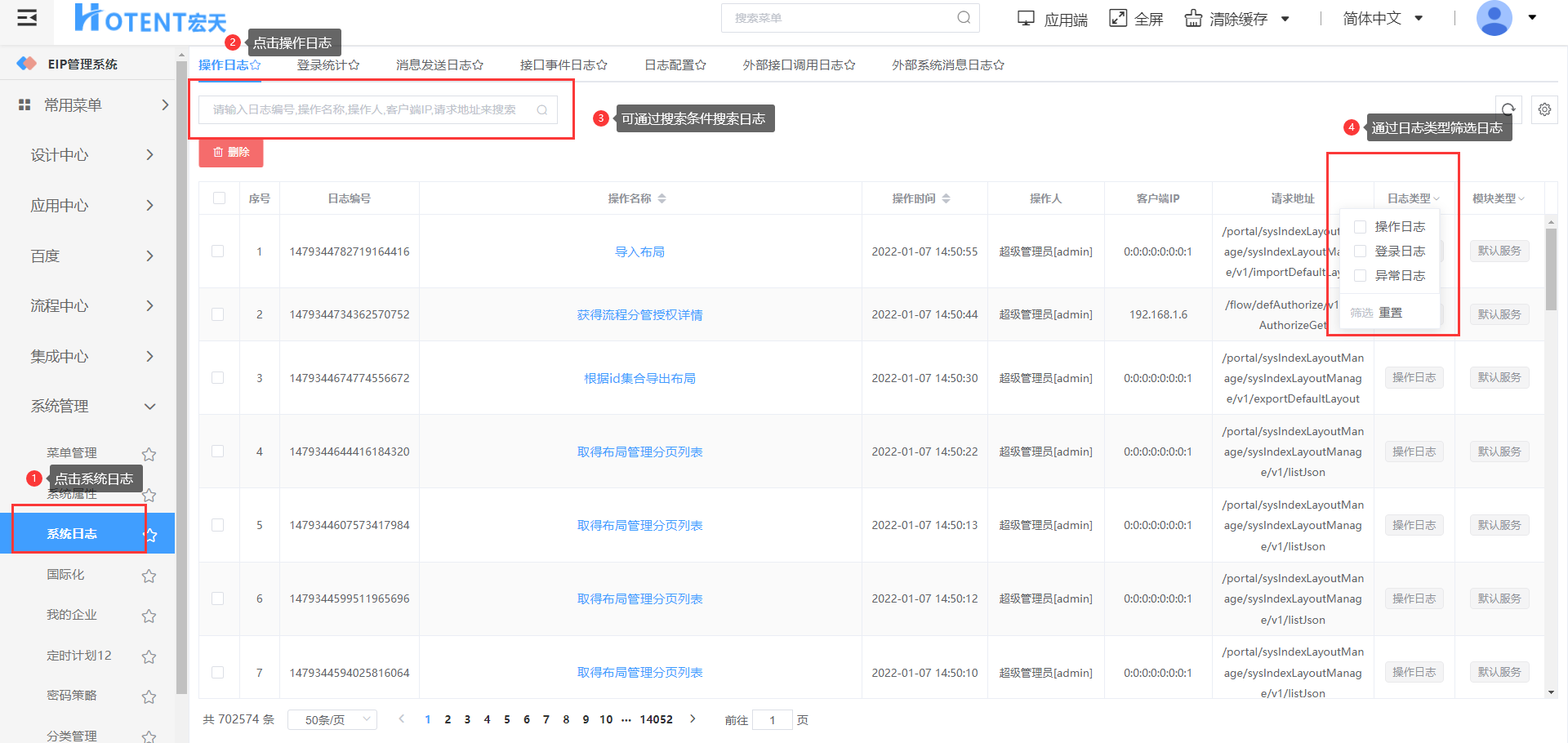The width and height of the screenshot is (1568, 743).
Task: Toggle the select-all checkbox in table header
Action: click(x=219, y=198)
